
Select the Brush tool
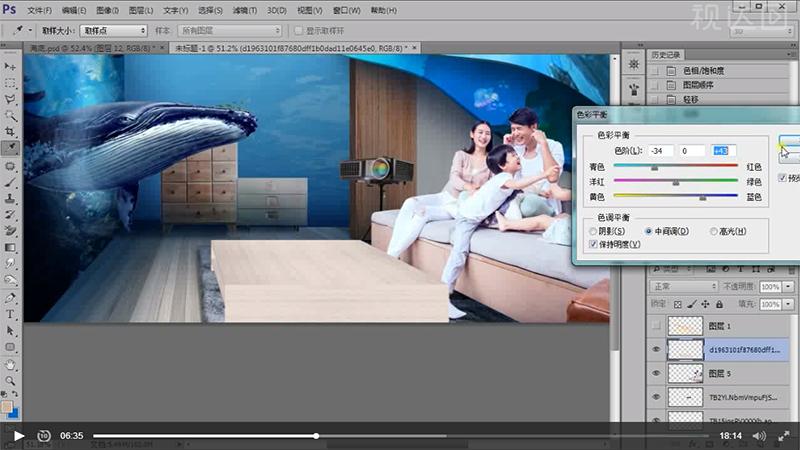coord(10,182)
